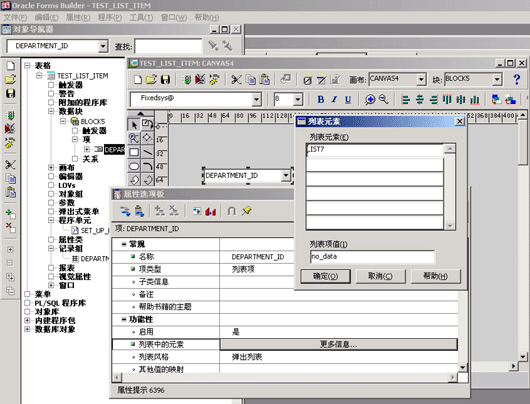Screen dimensions: 530x404
Task: Expand the 画布 tree node
Action: pyautogui.click(x=51, y=167)
